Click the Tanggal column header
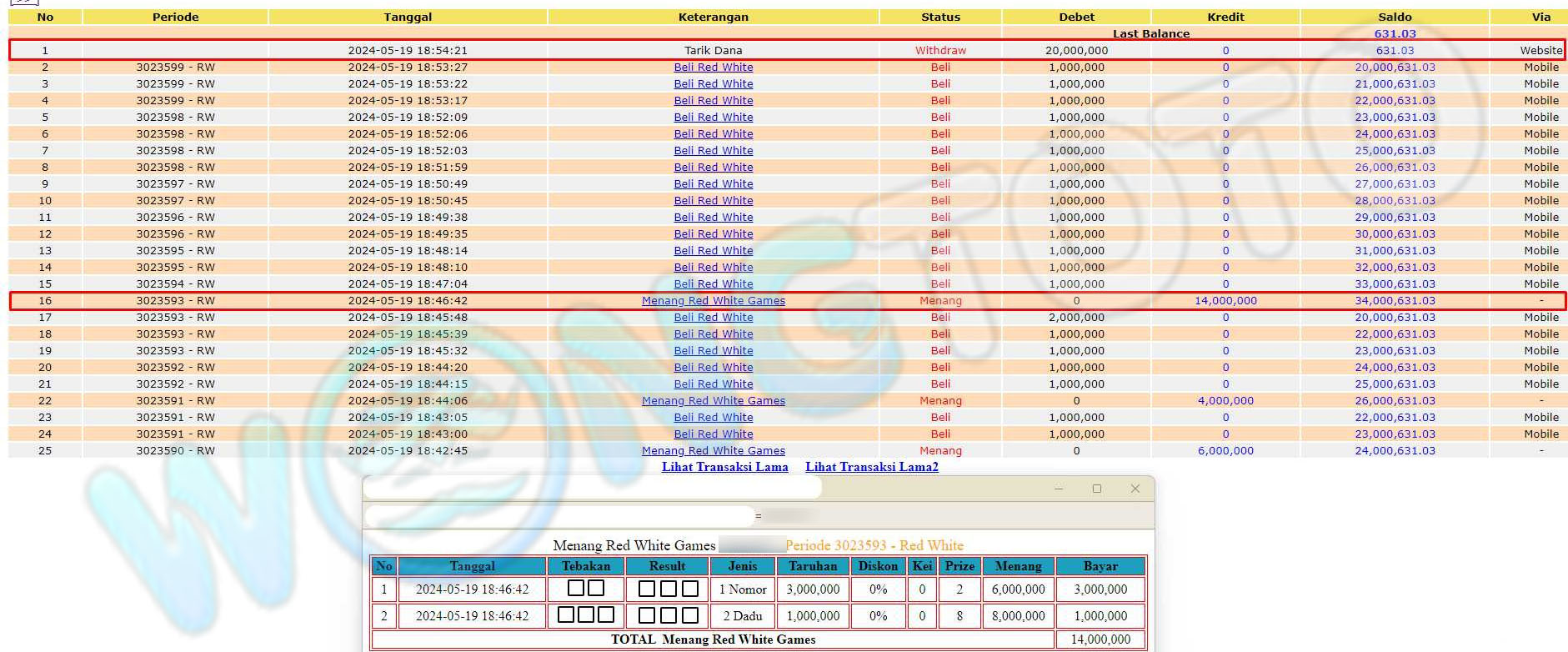The width and height of the screenshot is (1568, 652). coord(408,17)
